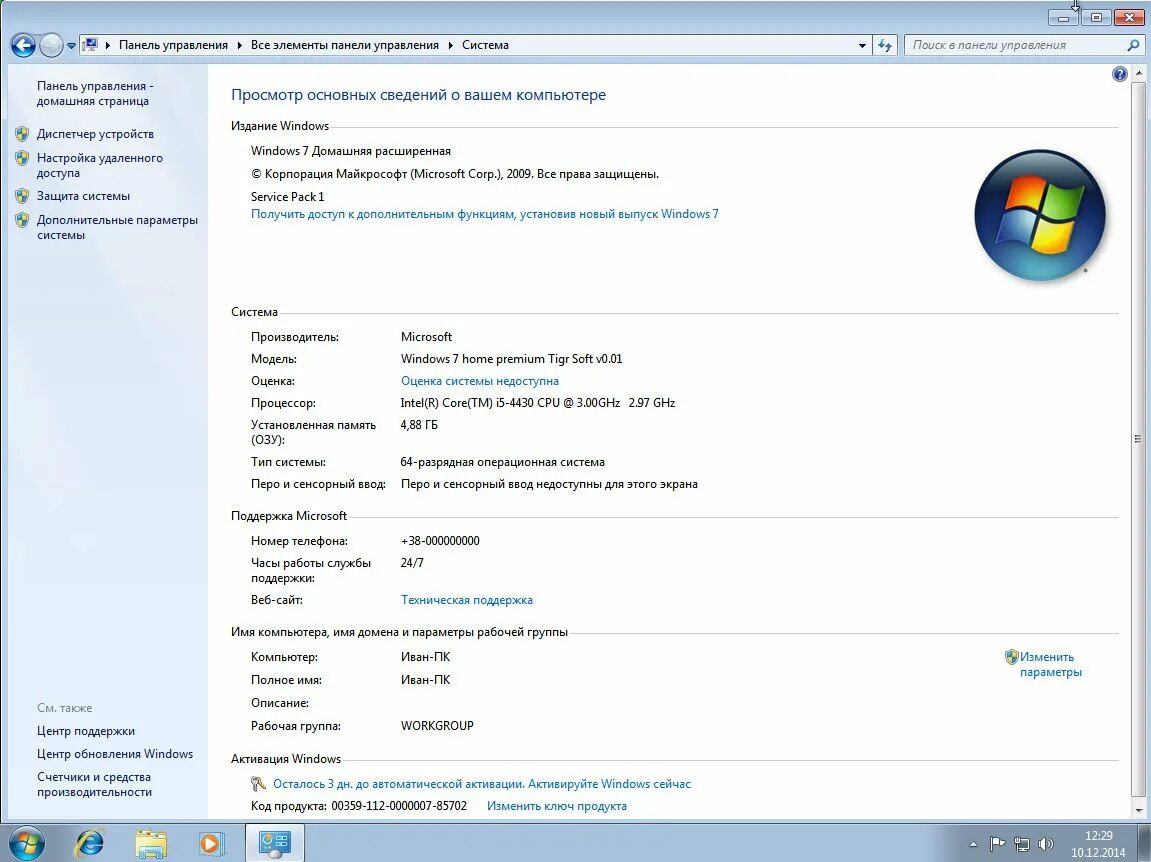Select the WORKGROUP value

click(437, 725)
